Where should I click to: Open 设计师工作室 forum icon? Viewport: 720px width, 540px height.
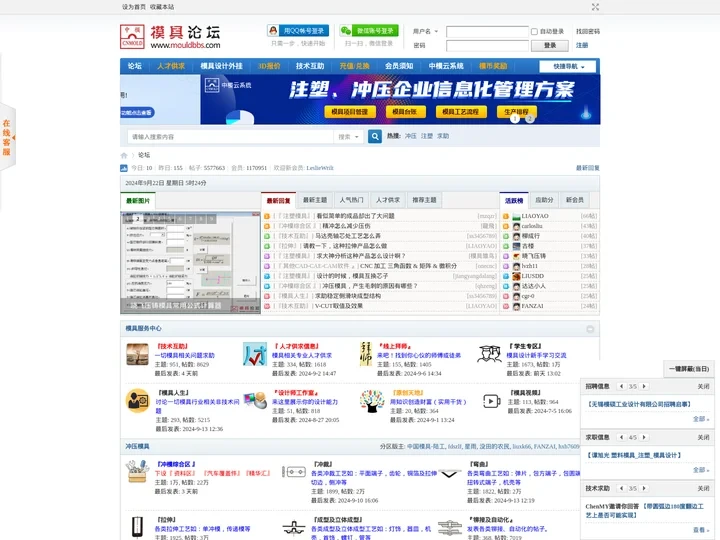[x=256, y=400]
